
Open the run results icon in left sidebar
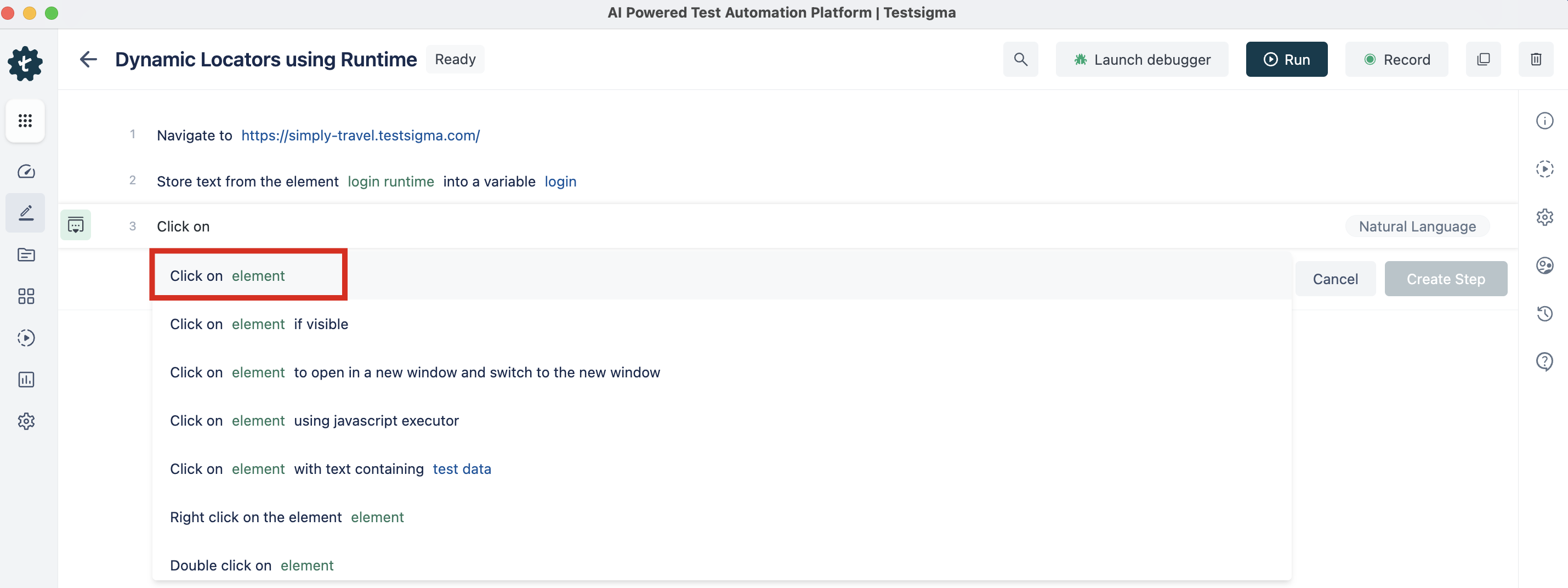point(26,338)
